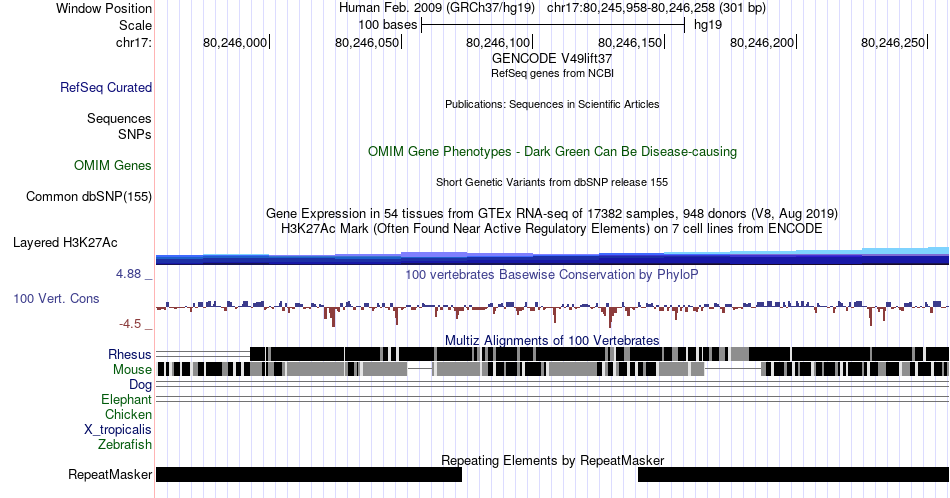
Task: Click 'Multiz Alignments of 100 Vertebrates' title
Action: point(552,340)
